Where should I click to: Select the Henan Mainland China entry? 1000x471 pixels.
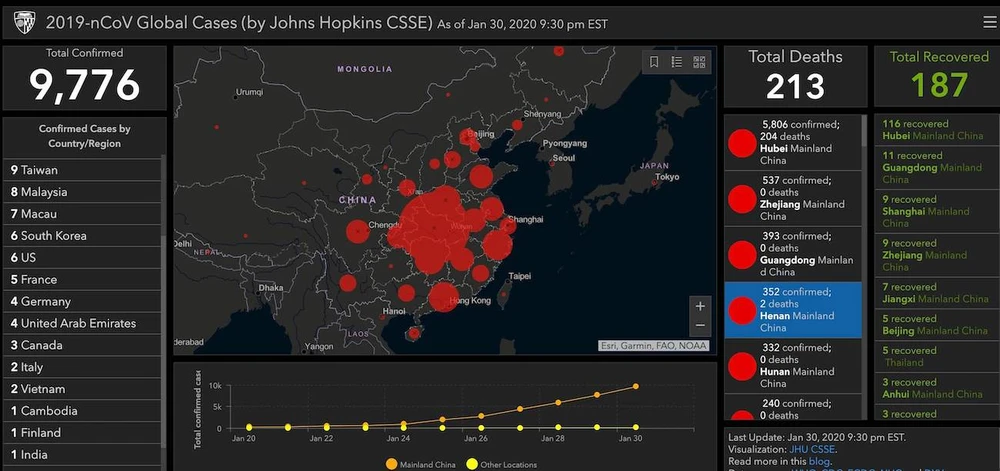tap(792, 309)
